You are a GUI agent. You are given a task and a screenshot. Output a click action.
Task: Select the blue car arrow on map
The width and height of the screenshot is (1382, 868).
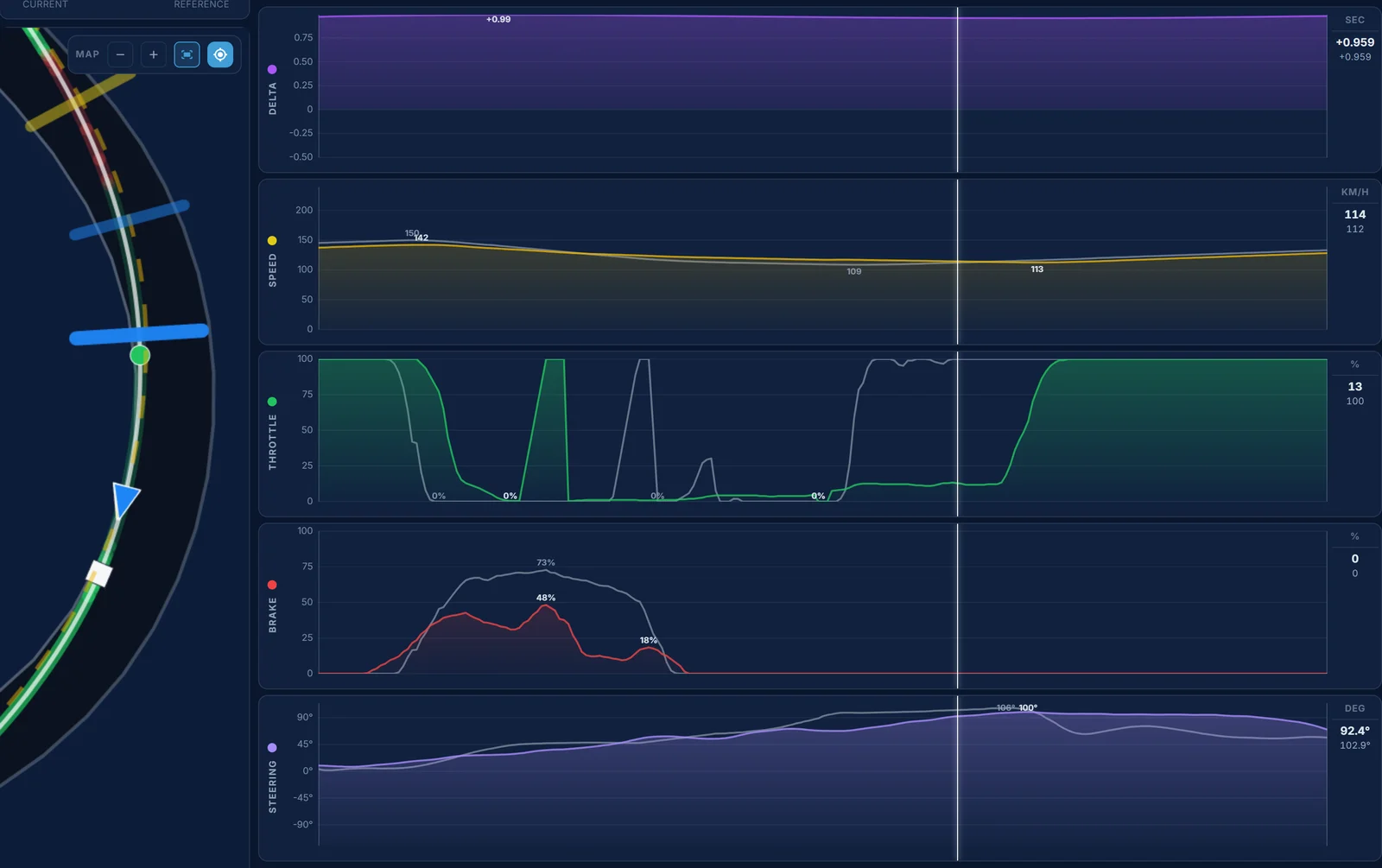pos(125,500)
